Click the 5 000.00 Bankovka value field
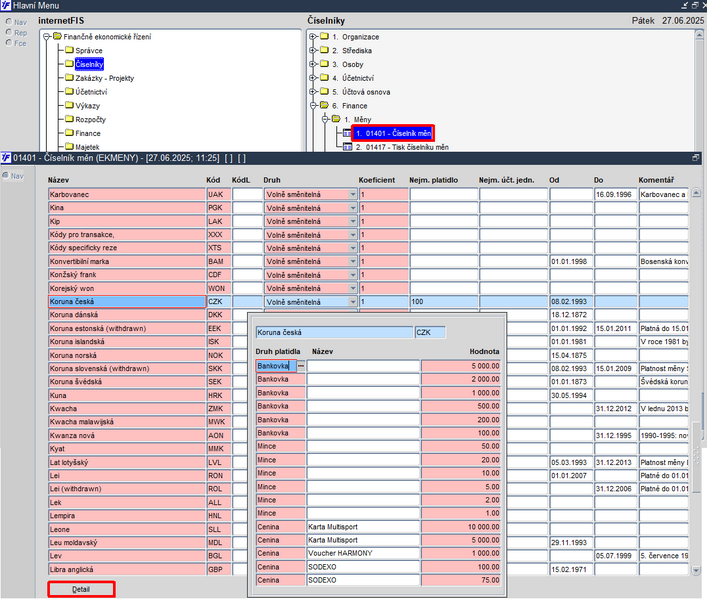The image size is (707, 599). pos(461,366)
